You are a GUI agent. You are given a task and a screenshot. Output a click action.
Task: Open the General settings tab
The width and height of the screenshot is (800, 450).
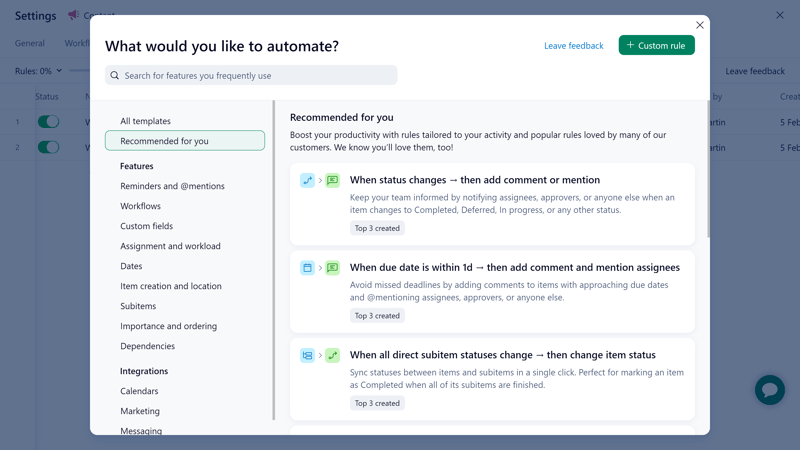[x=30, y=43]
